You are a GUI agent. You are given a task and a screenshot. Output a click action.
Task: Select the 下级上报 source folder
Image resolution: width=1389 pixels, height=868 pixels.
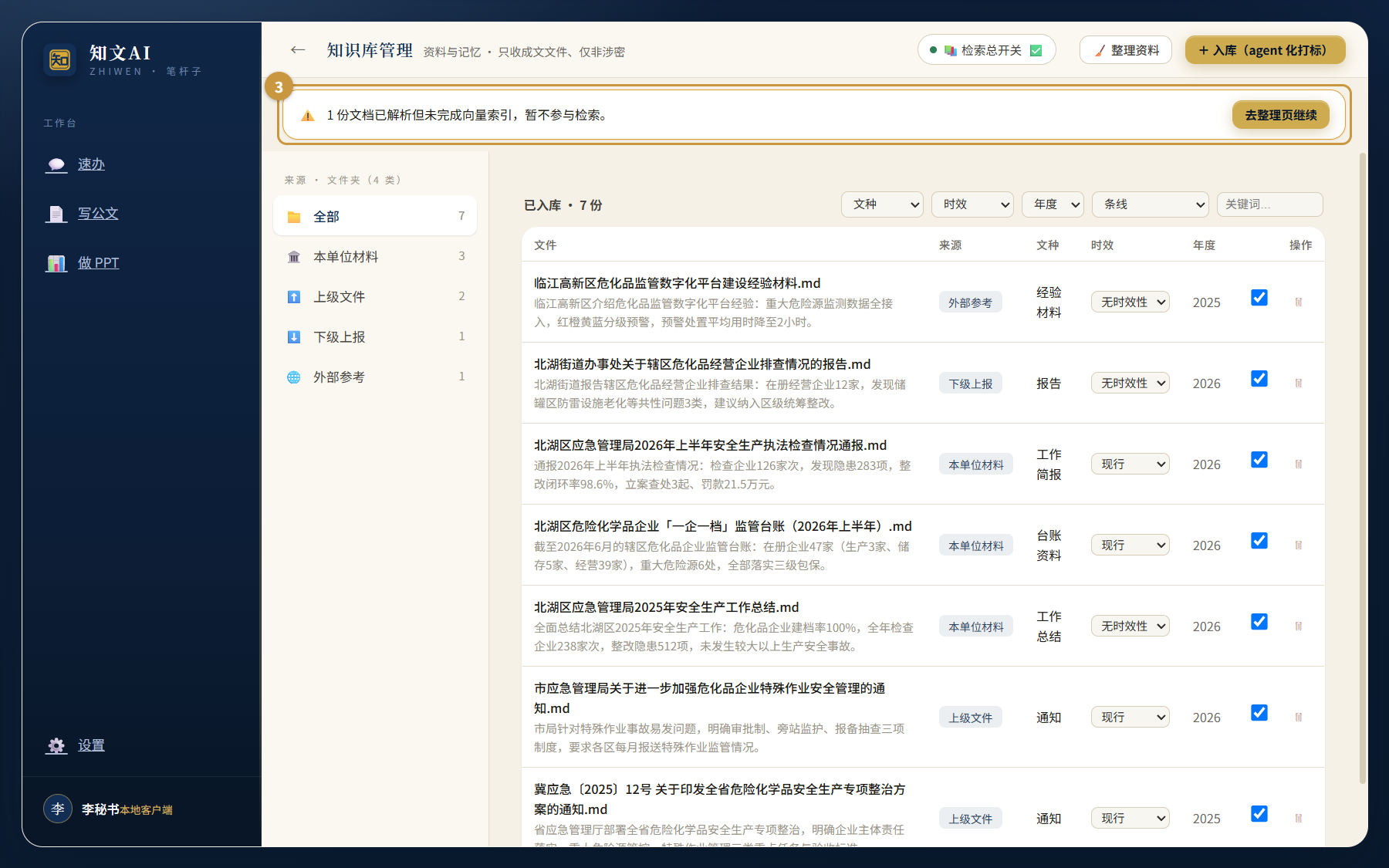tap(375, 336)
